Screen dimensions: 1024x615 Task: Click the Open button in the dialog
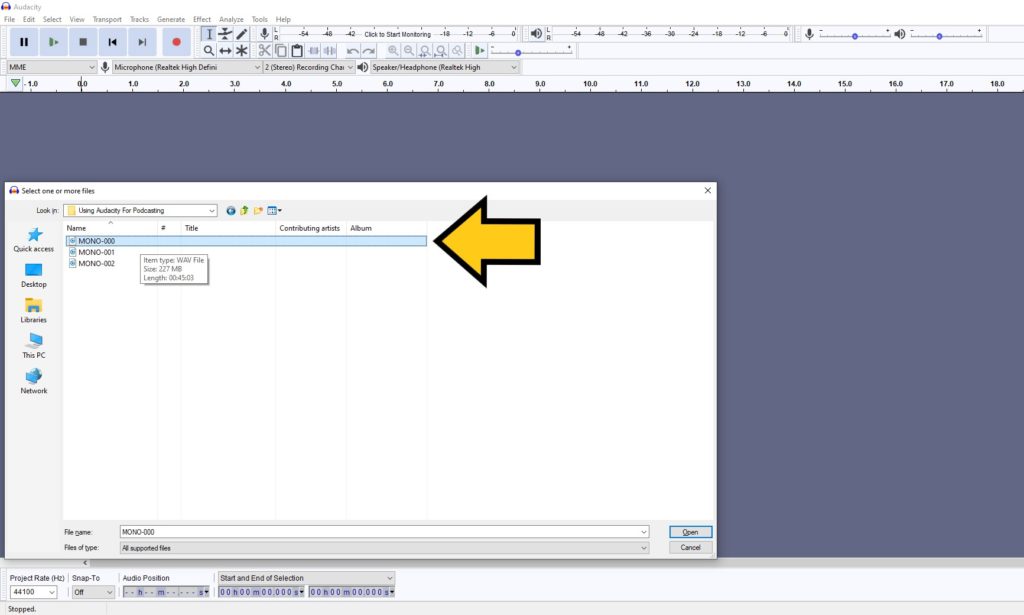(x=690, y=532)
